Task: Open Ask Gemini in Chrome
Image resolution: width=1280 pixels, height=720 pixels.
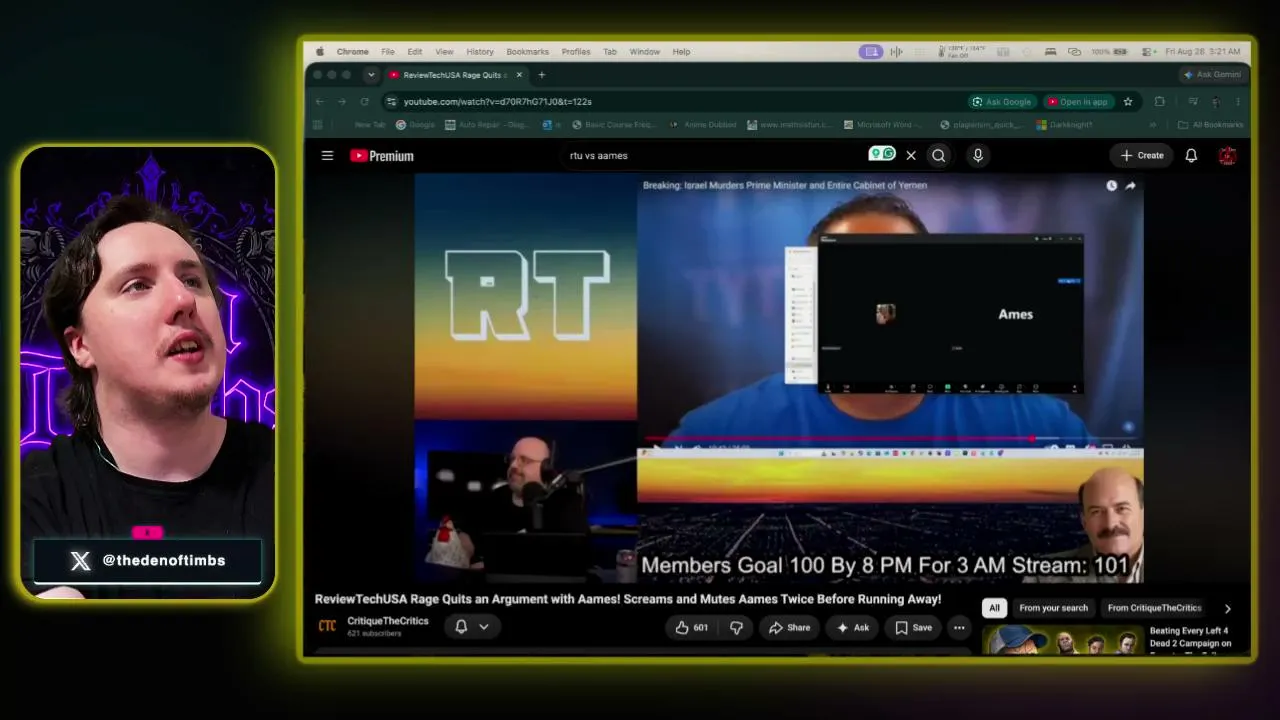Action: point(1212,75)
